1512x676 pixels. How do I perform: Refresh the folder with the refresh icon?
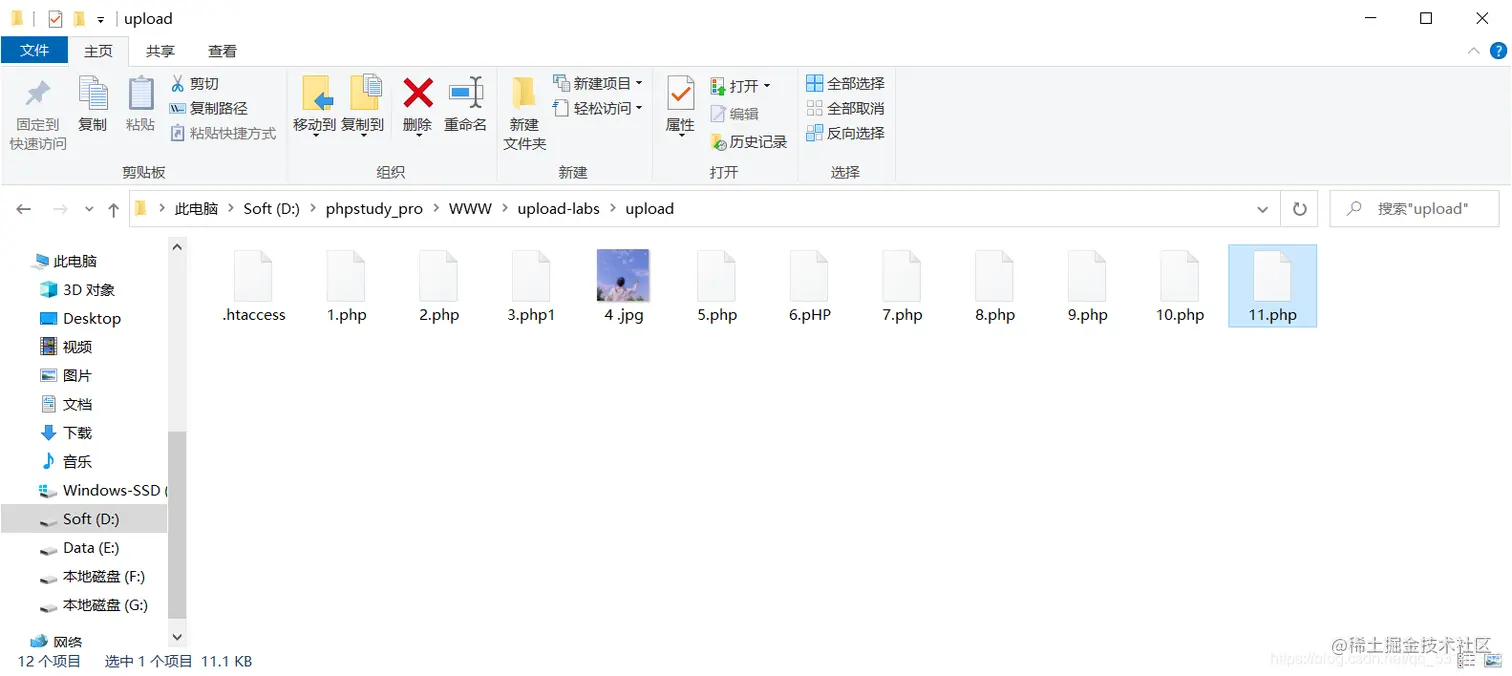1298,208
